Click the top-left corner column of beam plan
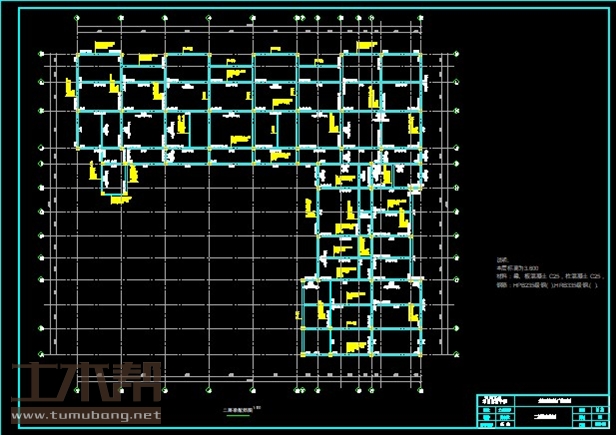The width and height of the screenshot is (616, 435). (78, 52)
